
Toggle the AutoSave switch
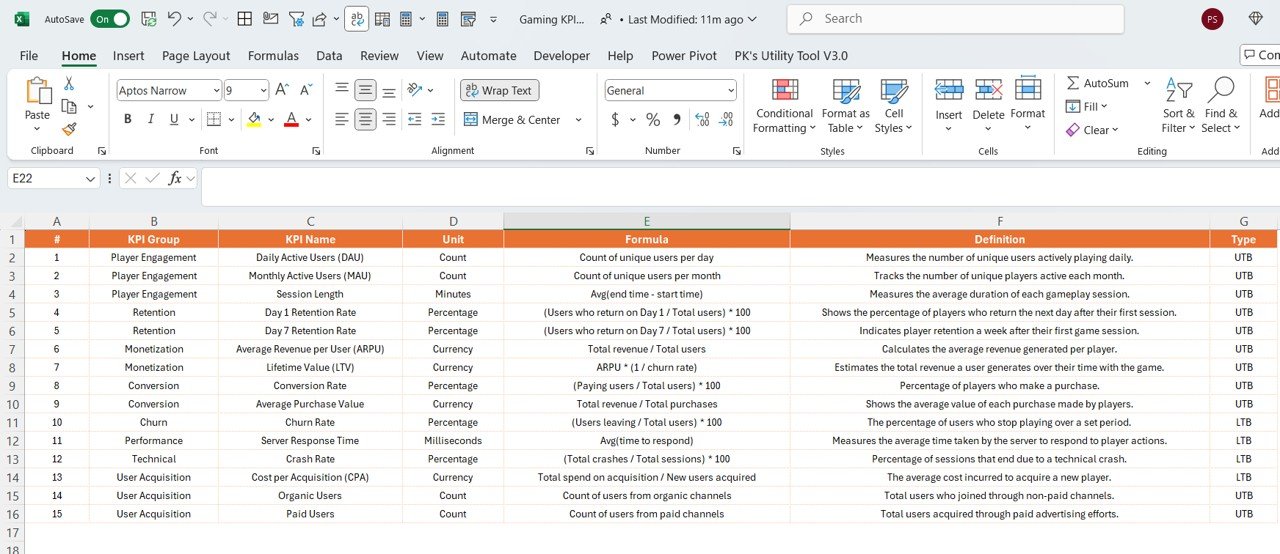pyautogui.click(x=110, y=19)
